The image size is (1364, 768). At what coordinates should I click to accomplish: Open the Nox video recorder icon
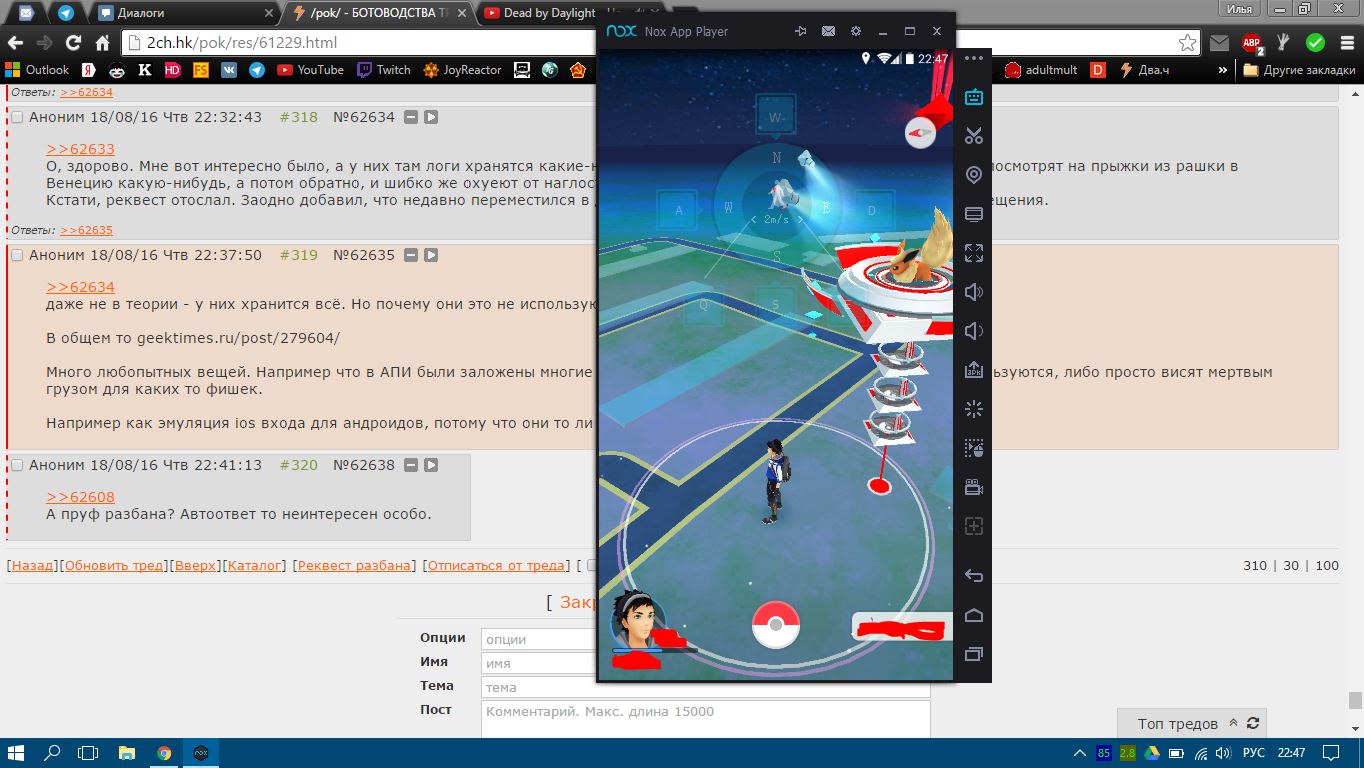coord(974,487)
